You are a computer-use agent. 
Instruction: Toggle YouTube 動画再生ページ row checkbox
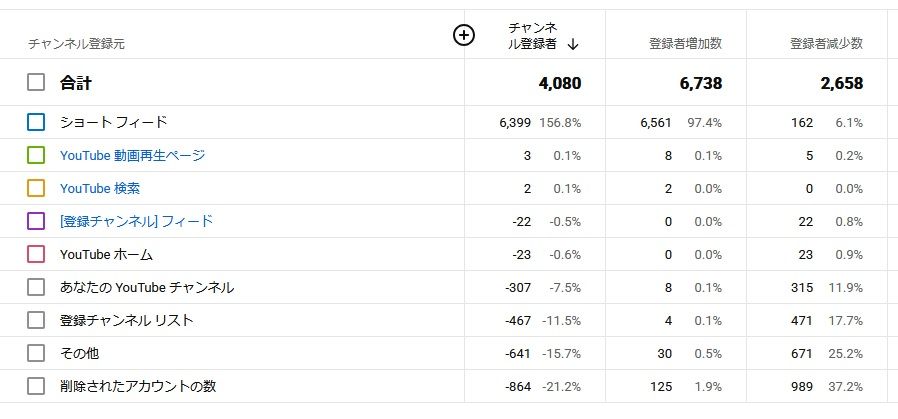pos(36,155)
